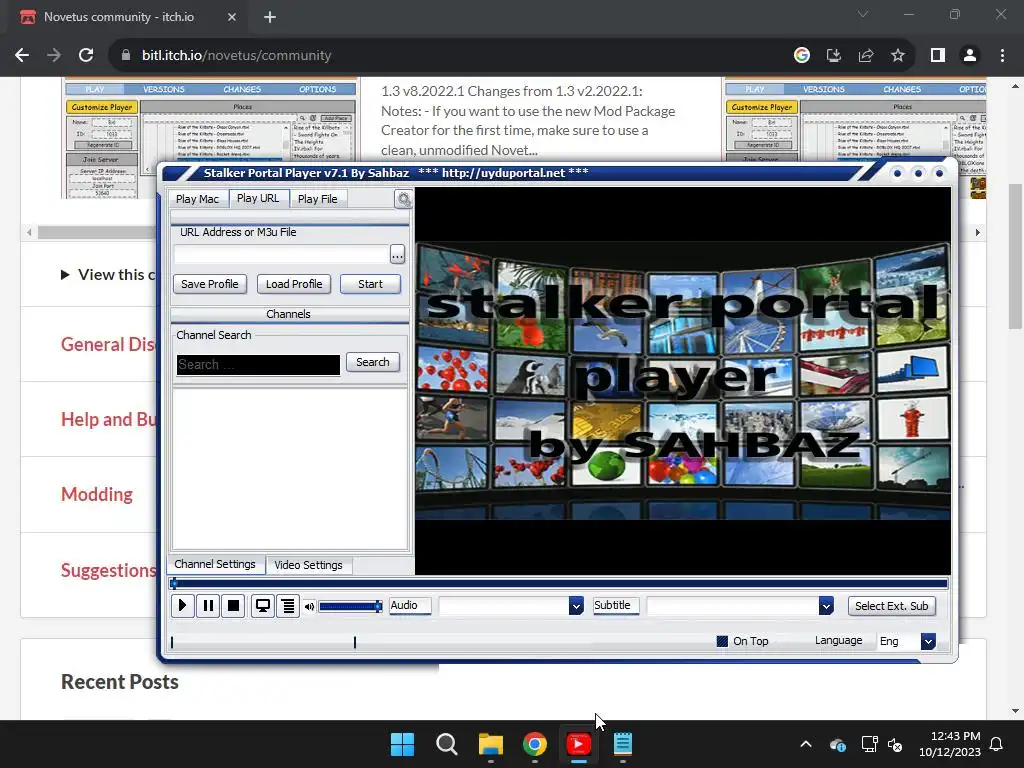Adjust the blue volume slider
The image size is (1024, 768).
tap(351, 607)
